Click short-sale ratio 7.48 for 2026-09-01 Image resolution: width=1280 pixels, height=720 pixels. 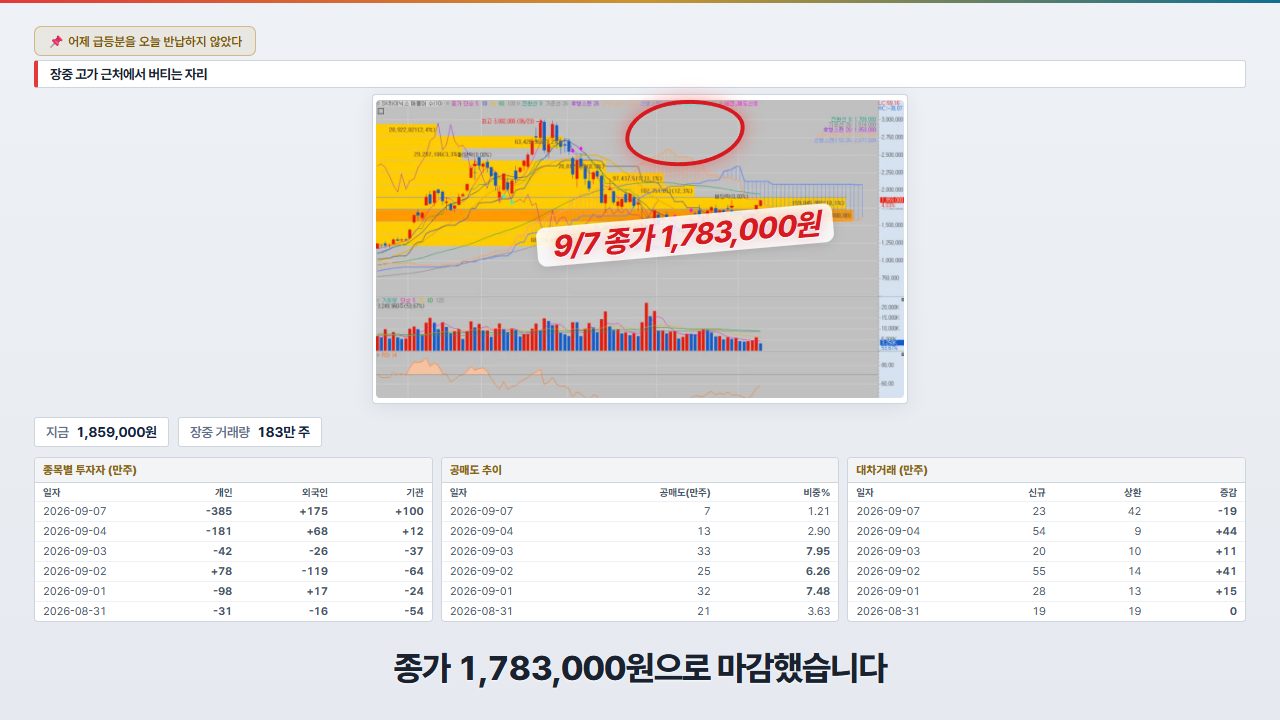pyautogui.click(x=818, y=591)
